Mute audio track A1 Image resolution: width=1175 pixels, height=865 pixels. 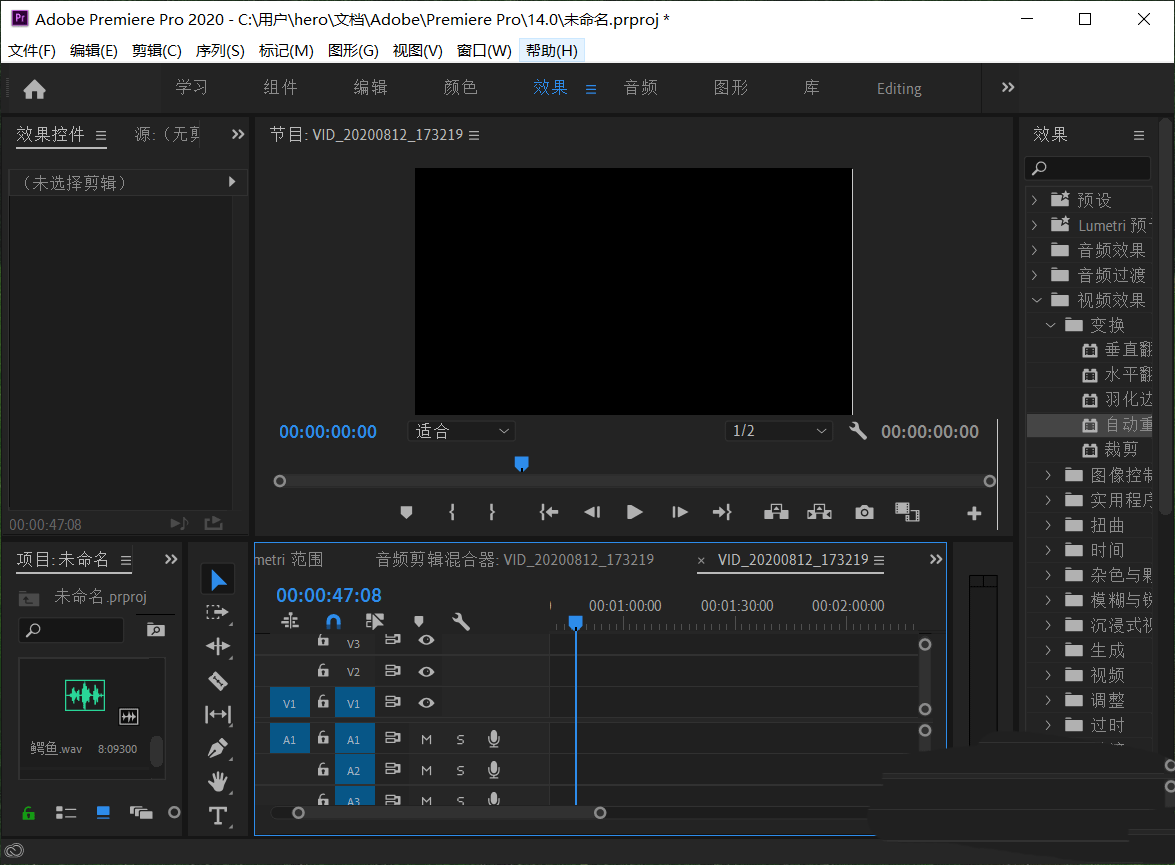(x=426, y=740)
